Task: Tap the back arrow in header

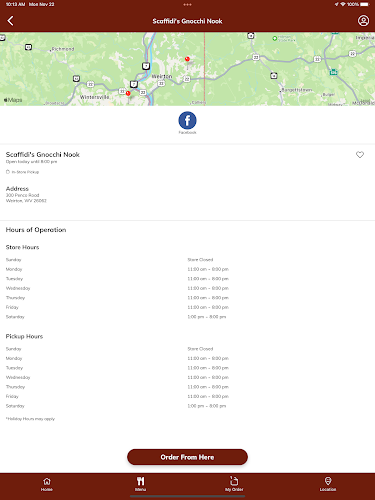Action: point(10,21)
